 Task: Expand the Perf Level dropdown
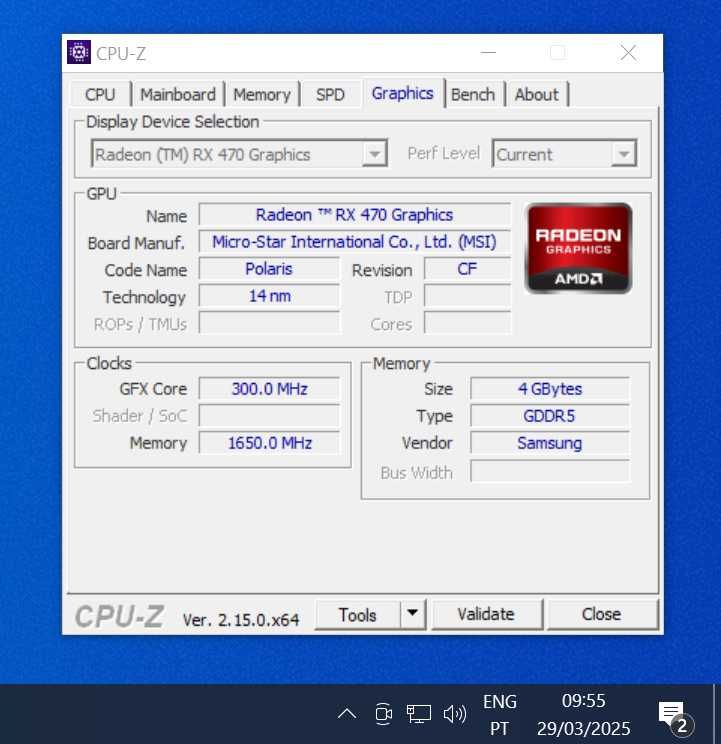pos(623,154)
